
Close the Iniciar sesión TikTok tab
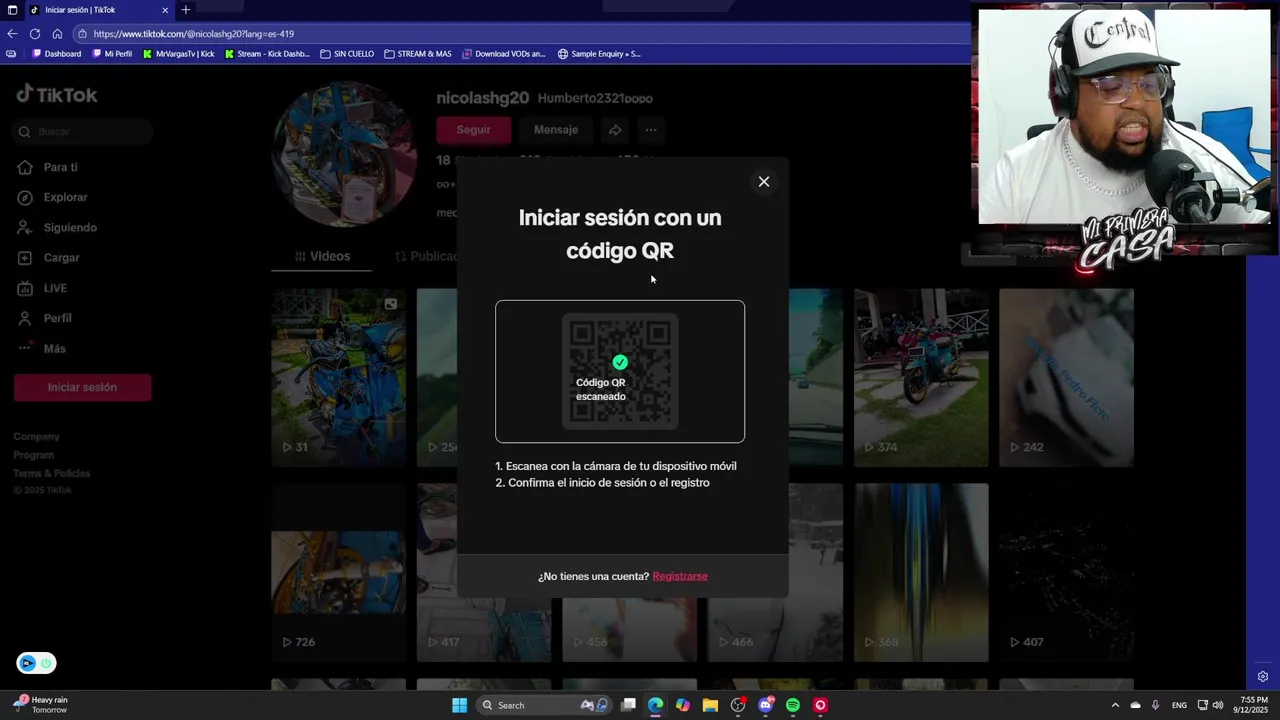[x=165, y=10]
